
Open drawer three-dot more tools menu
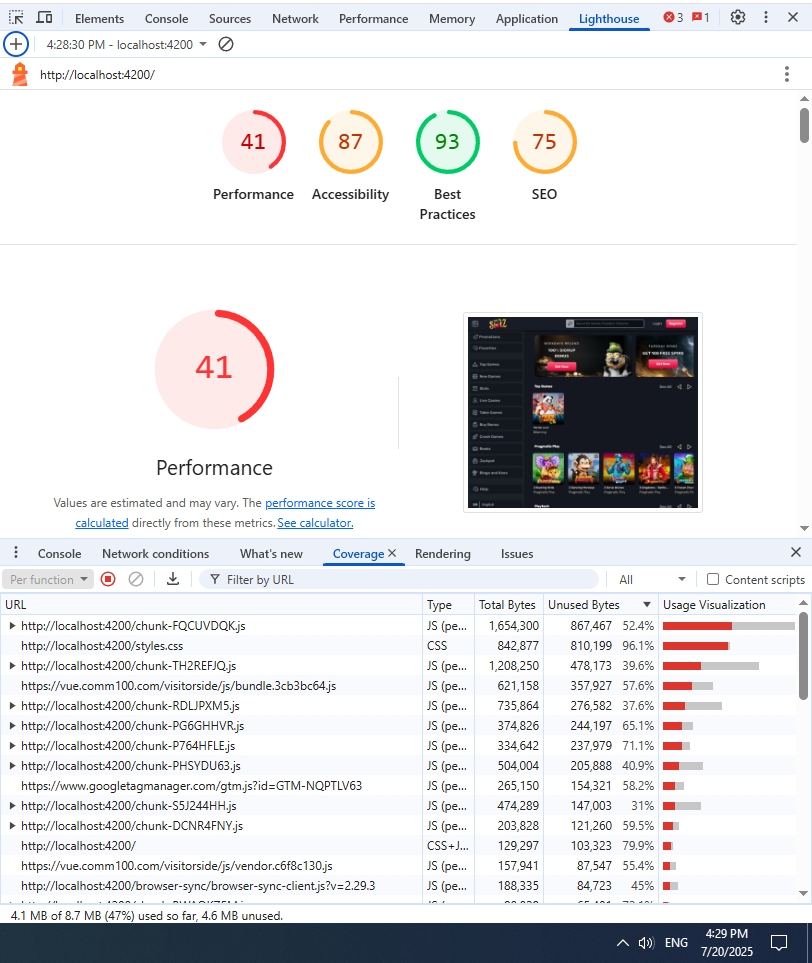pos(16,553)
